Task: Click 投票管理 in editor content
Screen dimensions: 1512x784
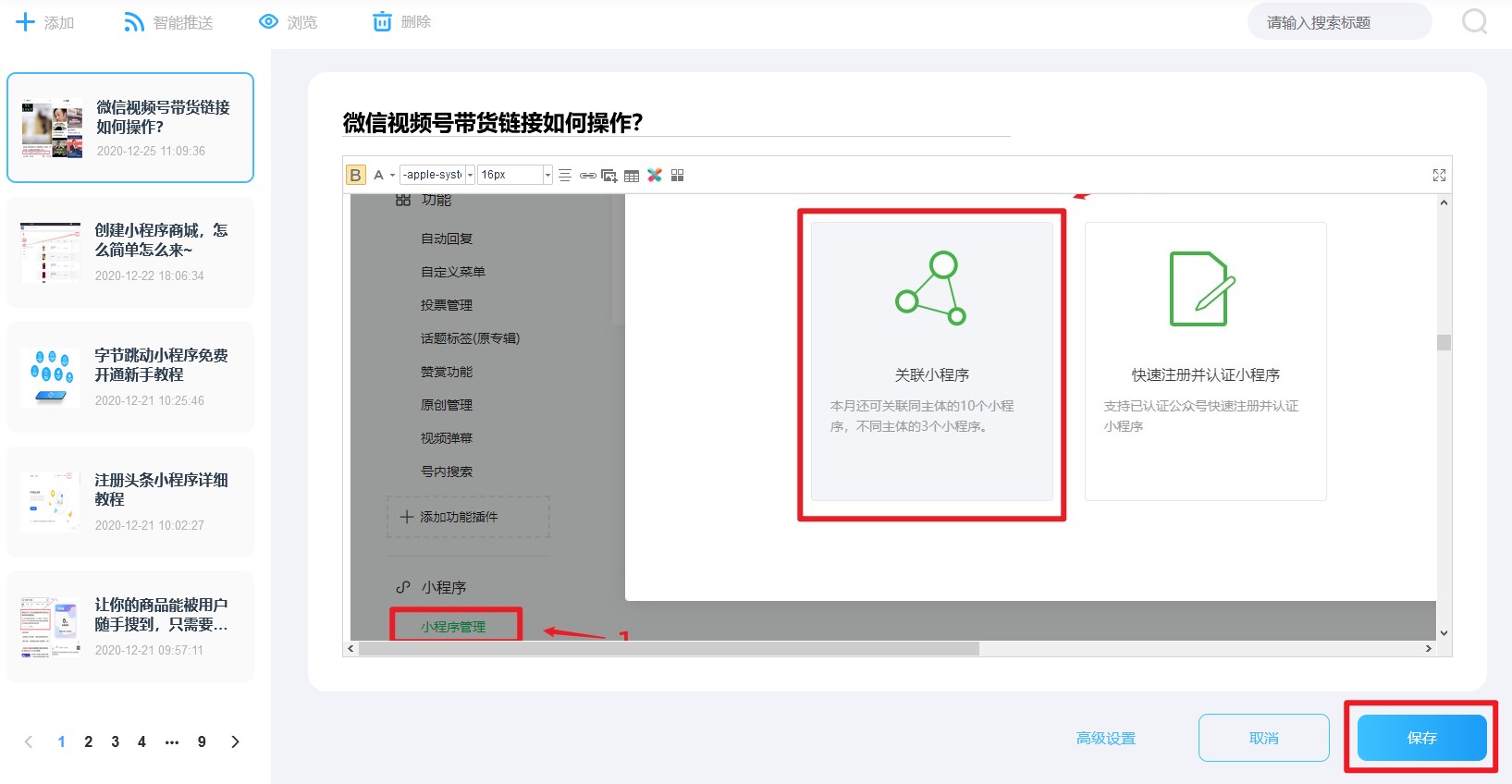Action: pyautogui.click(x=447, y=305)
